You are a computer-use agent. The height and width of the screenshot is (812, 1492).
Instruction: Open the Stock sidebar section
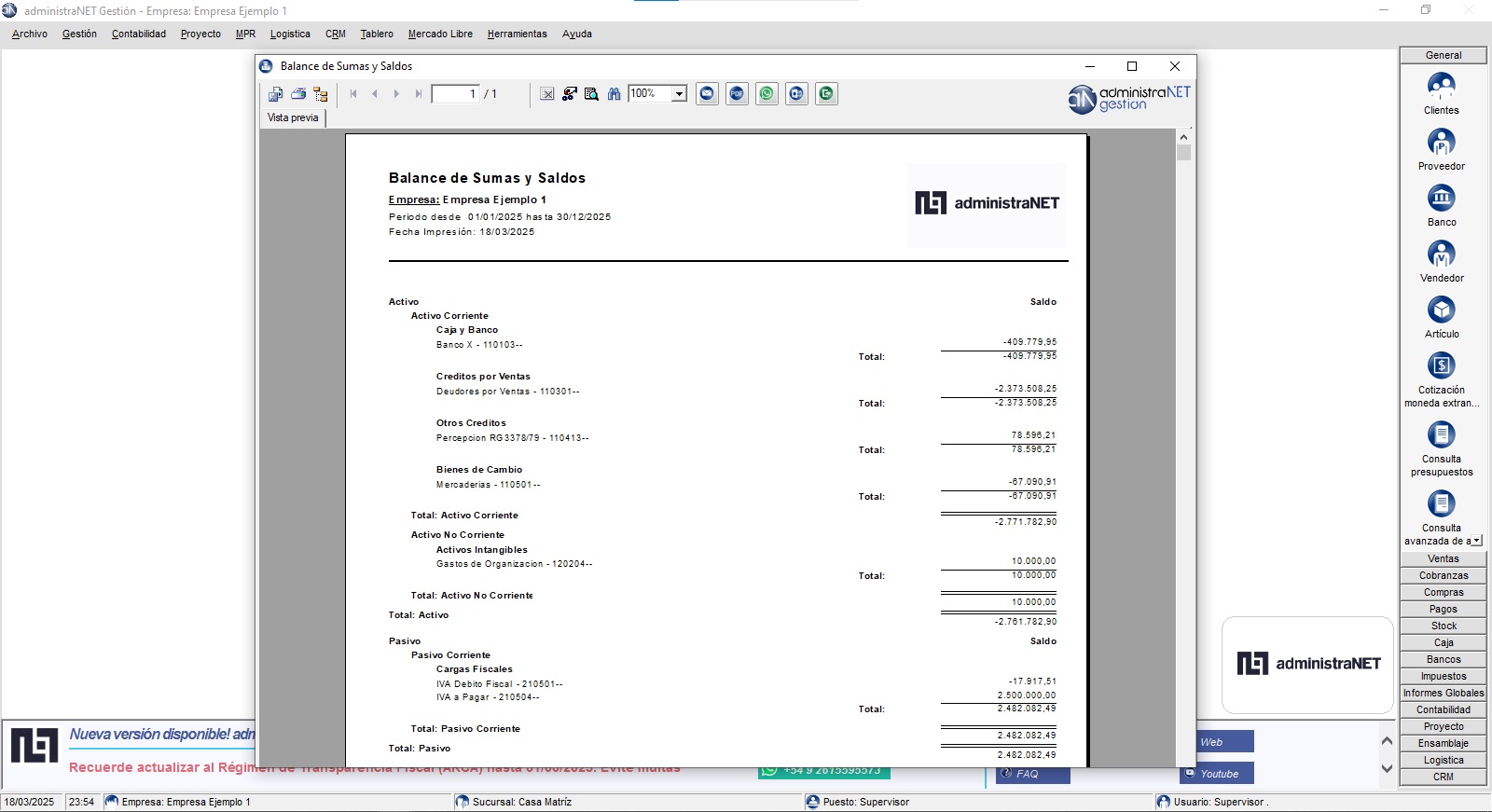click(1444, 626)
